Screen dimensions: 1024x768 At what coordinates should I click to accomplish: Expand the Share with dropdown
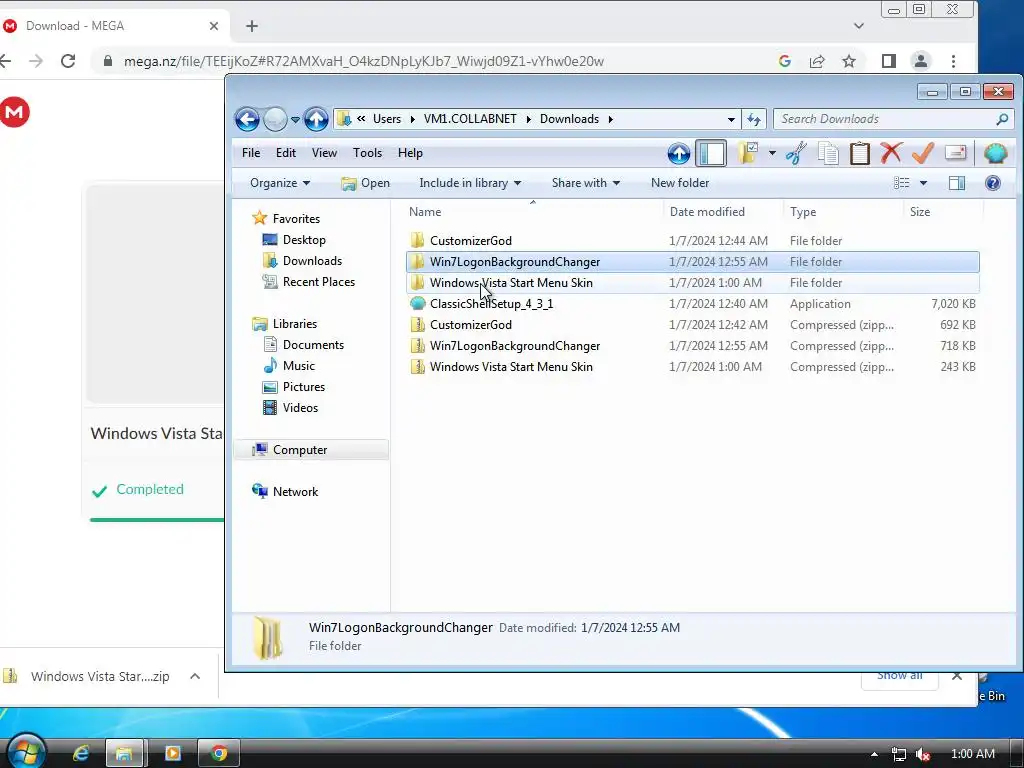click(x=585, y=183)
